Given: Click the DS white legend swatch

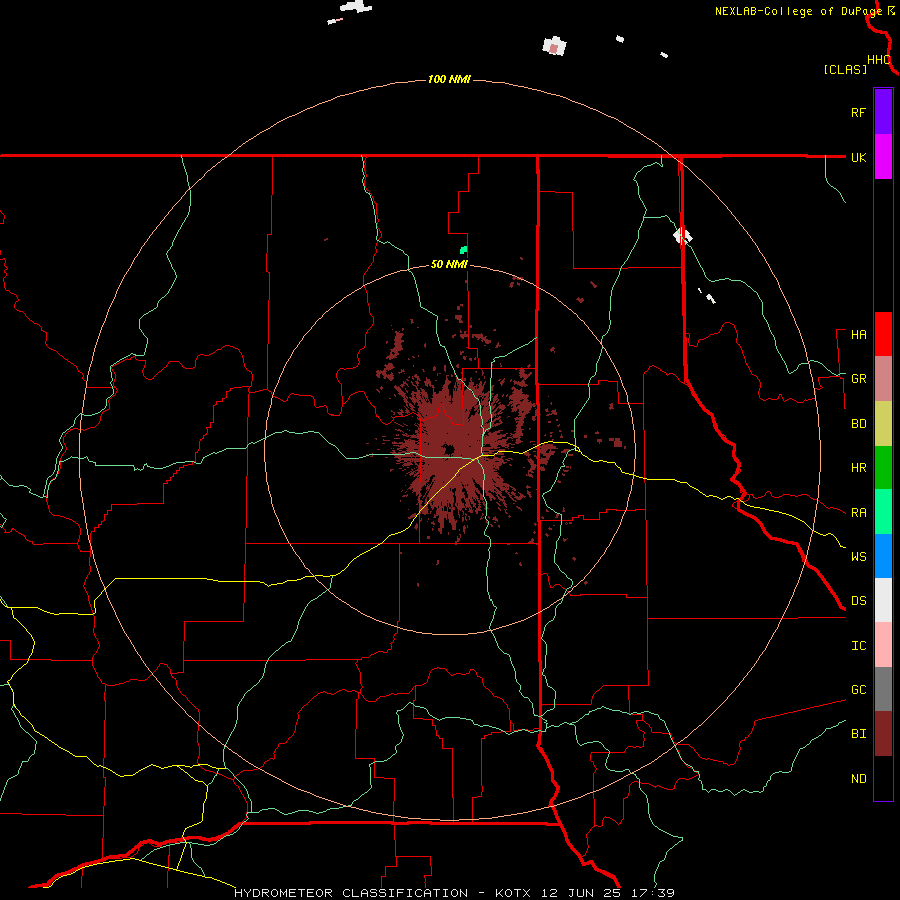Looking at the screenshot, I should pos(883,600).
